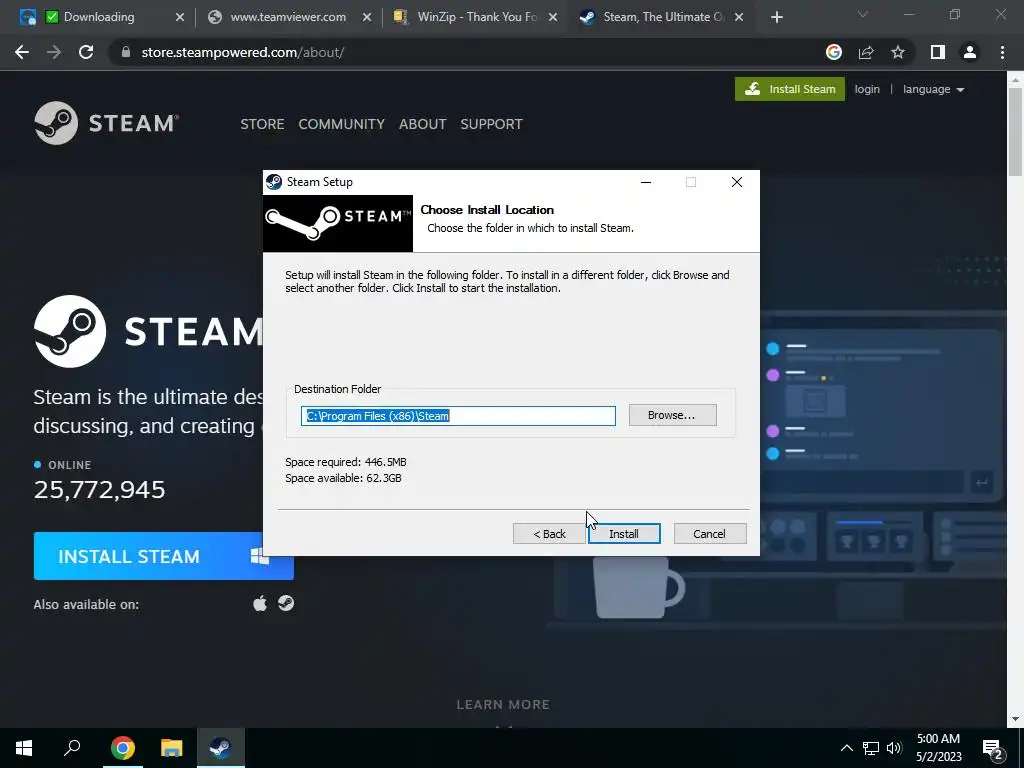
Task: Select the Destination Folder path field
Action: (458, 415)
